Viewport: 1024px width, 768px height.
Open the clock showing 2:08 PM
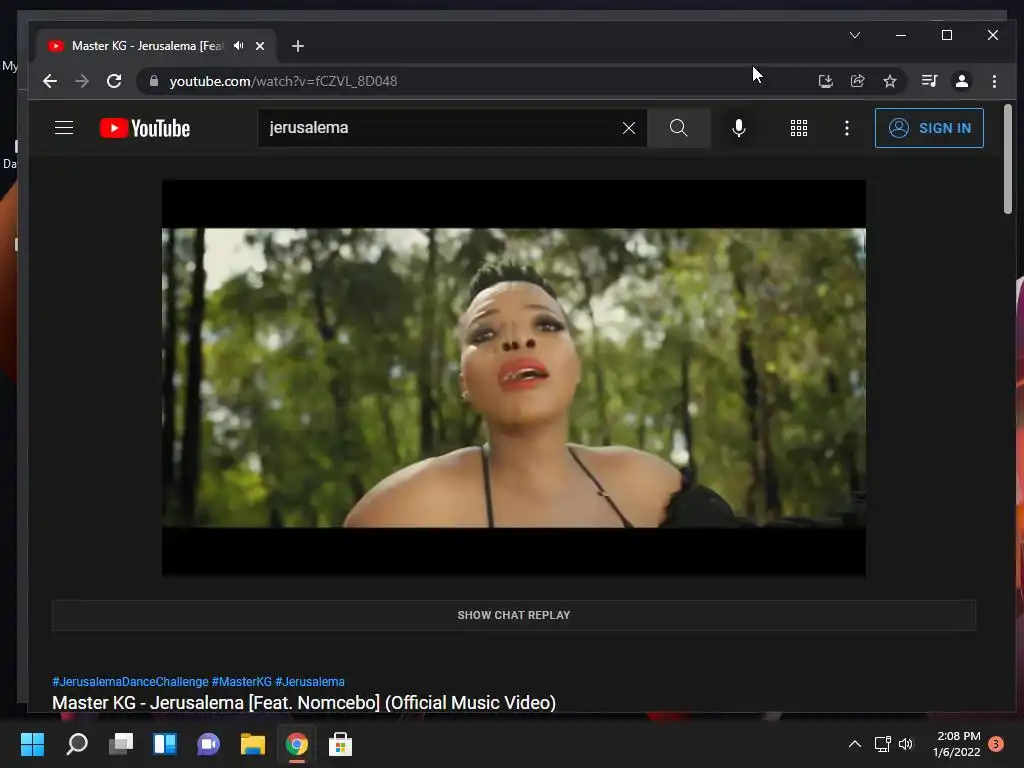click(957, 744)
